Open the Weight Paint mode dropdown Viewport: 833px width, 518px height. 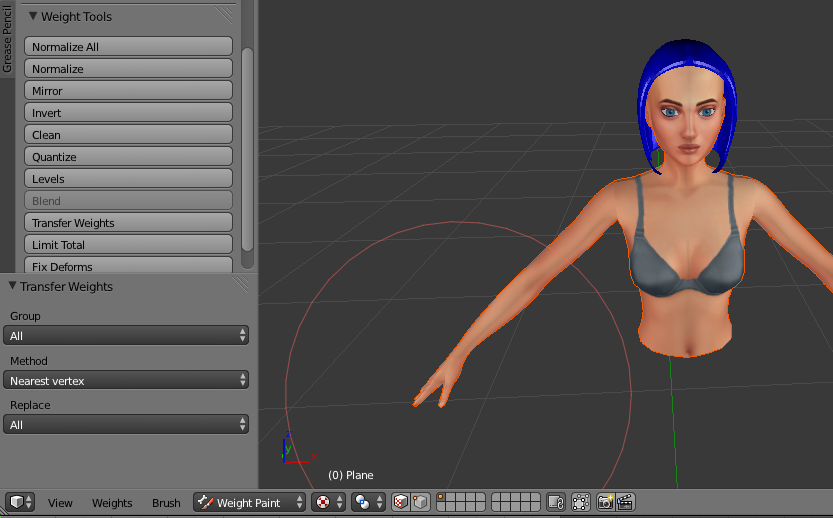[249, 502]
